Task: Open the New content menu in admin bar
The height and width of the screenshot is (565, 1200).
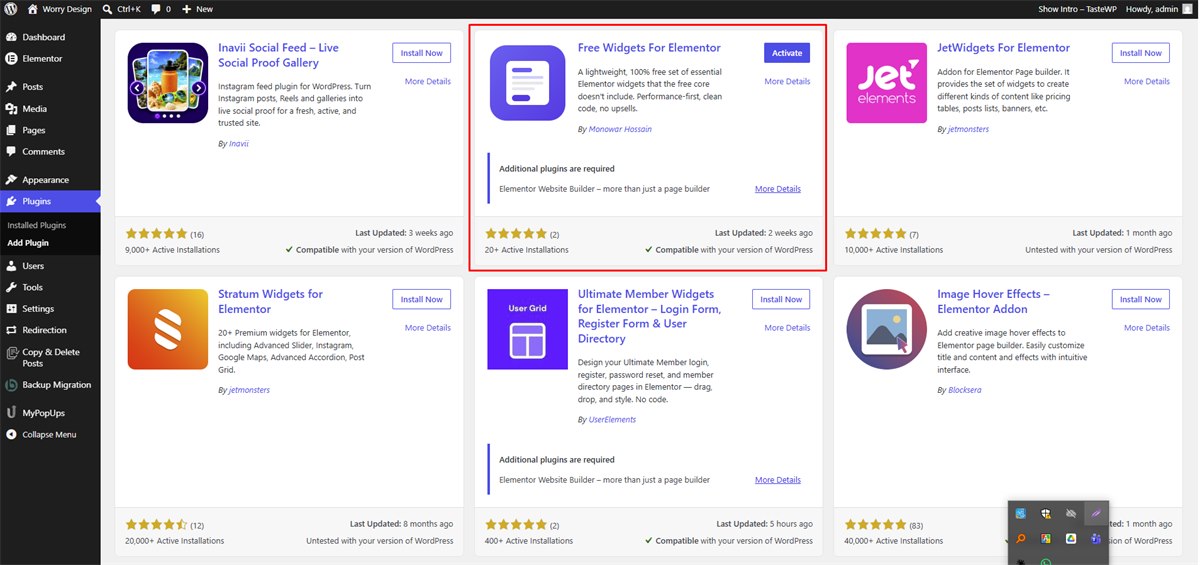Action: 197,8
